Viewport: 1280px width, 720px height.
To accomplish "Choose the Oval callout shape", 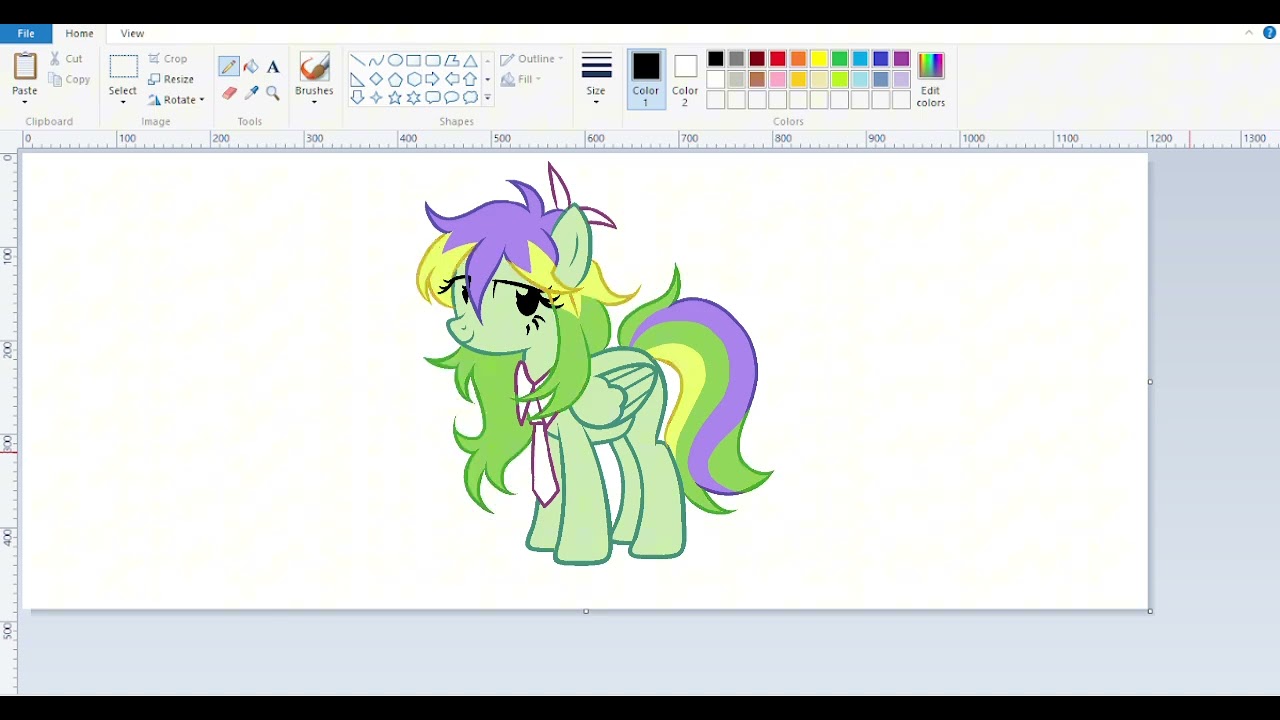I will click(x=452, y=97).
